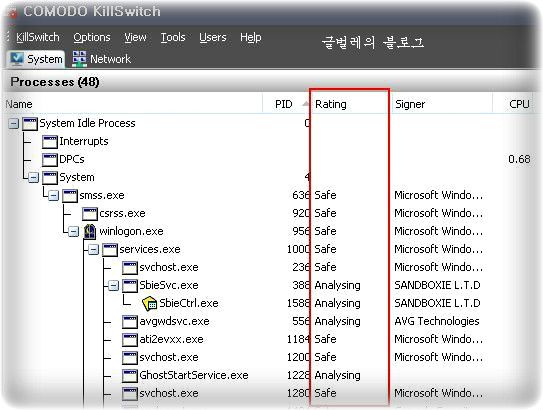This screenshot has height=410, width=543.
Task: Click the csrss.exe window icon
Action: coord(90,213)
